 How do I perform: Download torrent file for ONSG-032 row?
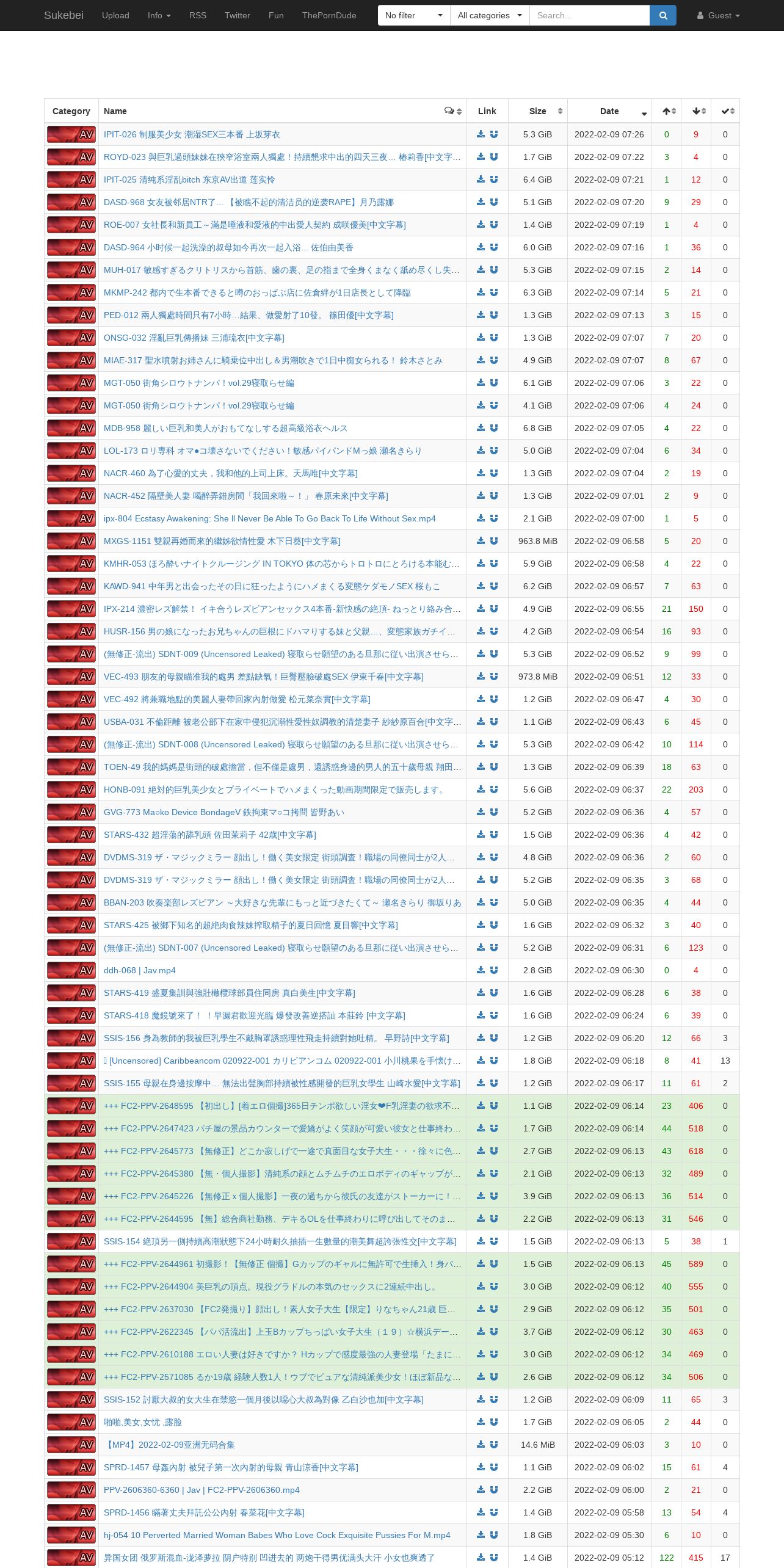481,338
